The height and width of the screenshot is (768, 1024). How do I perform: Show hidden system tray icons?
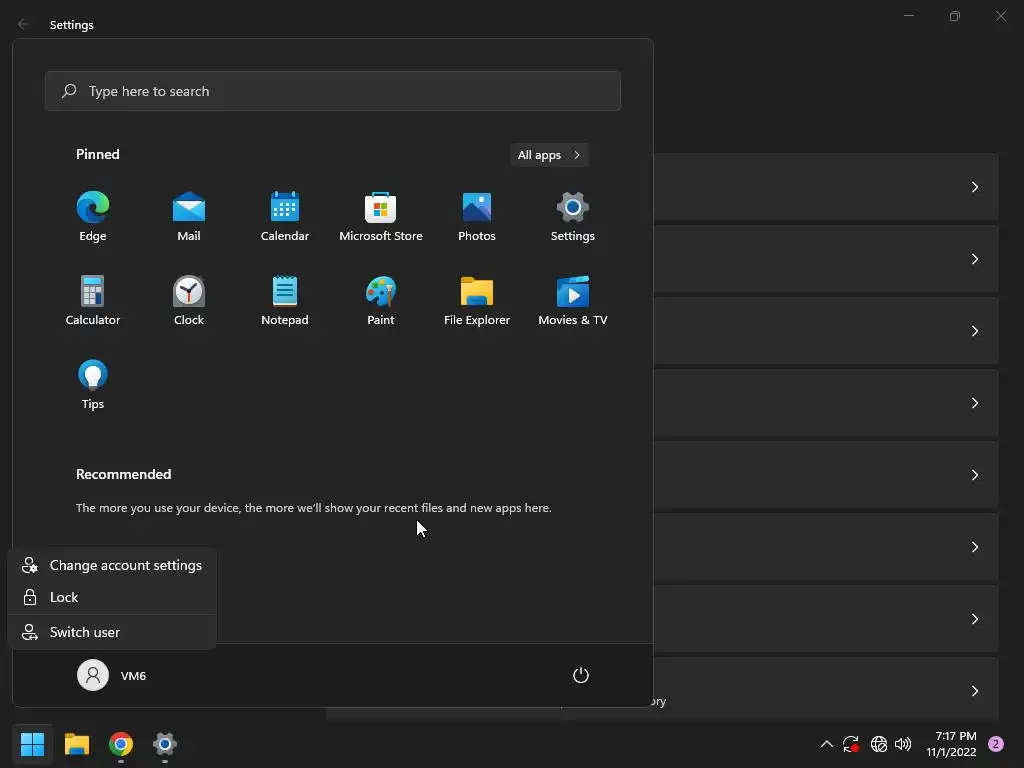point(826,744)
